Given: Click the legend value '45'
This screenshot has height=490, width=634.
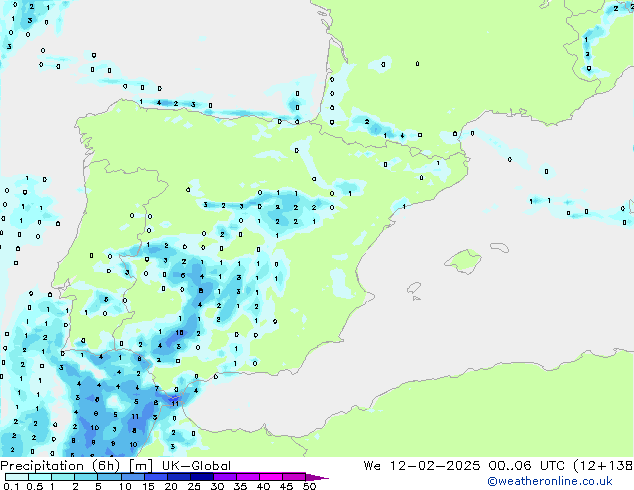Looking at the screenshot, I should [x=286, y=486].
